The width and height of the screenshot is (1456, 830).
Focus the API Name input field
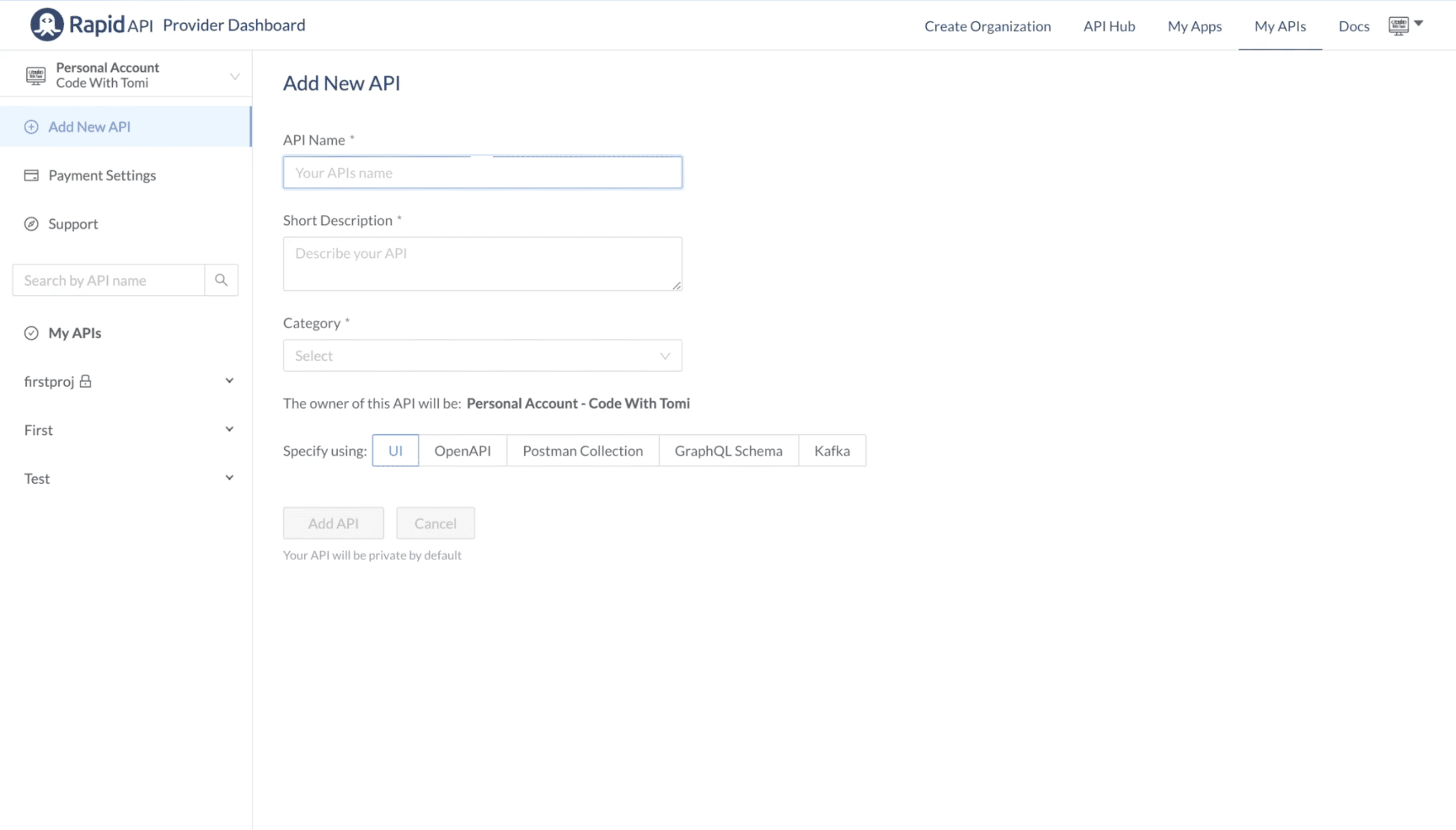pyautogui.click(x=482, y=172)
